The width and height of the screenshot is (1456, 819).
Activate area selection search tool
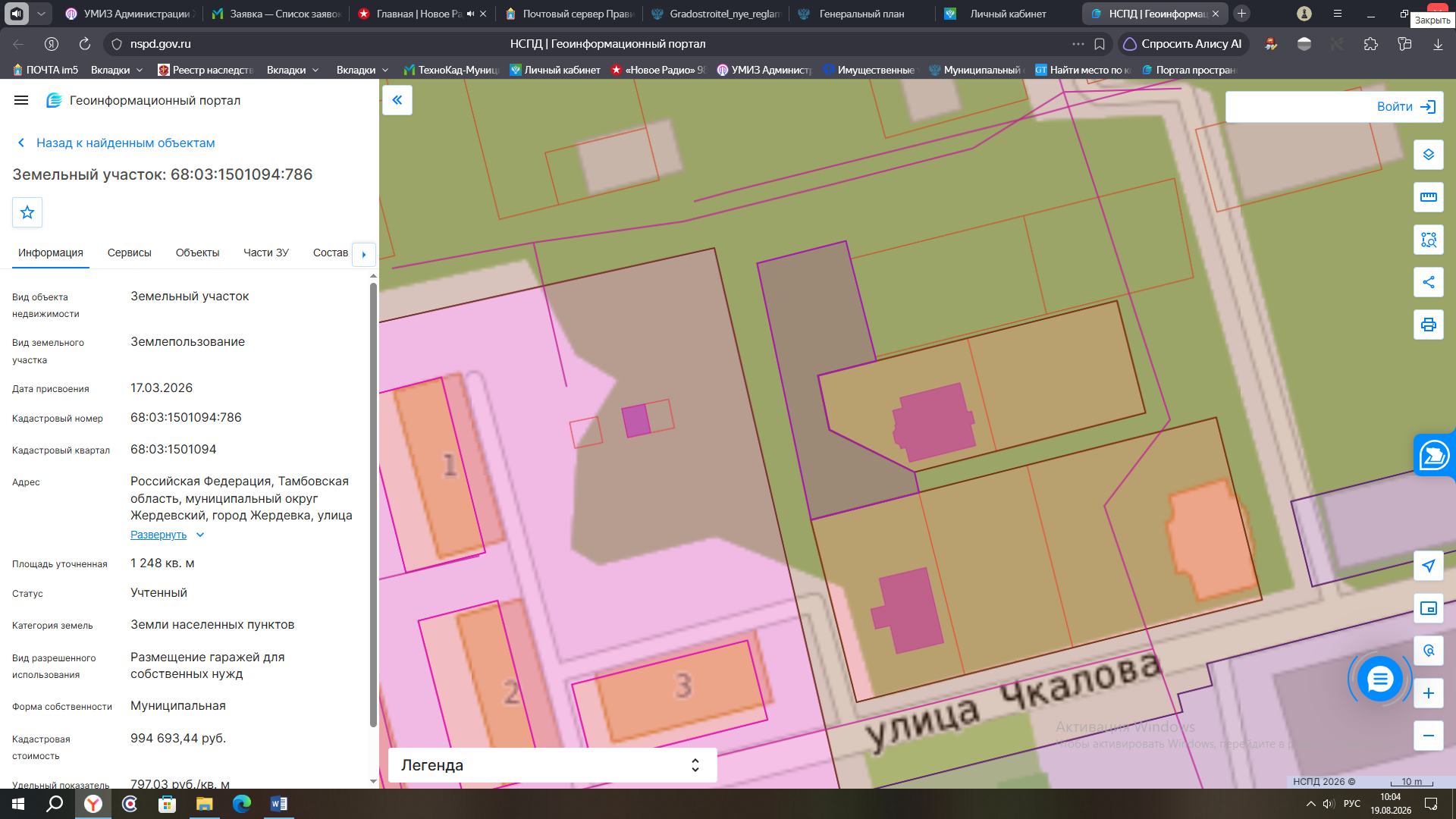tap(1429, 240)
